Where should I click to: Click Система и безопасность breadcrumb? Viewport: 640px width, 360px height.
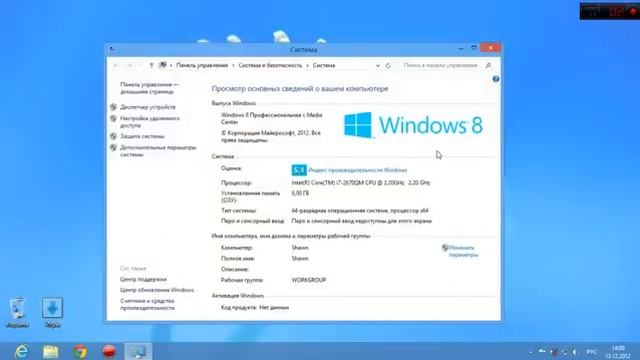click(x=270, y=65)
